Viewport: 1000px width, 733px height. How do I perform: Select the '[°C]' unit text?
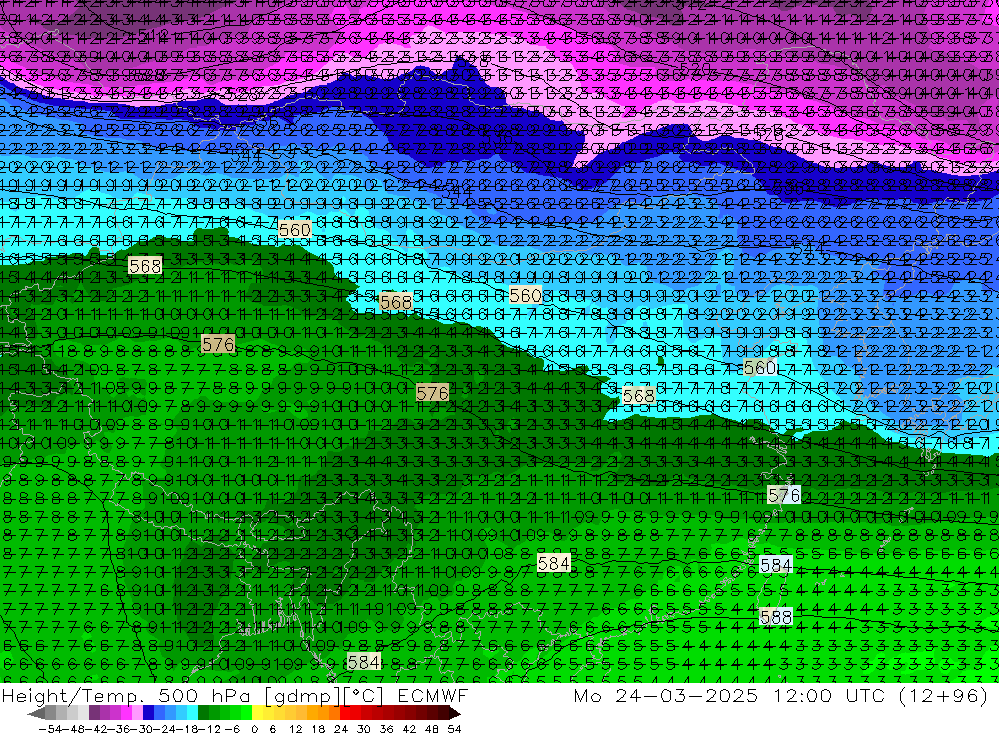coord(364,696)
